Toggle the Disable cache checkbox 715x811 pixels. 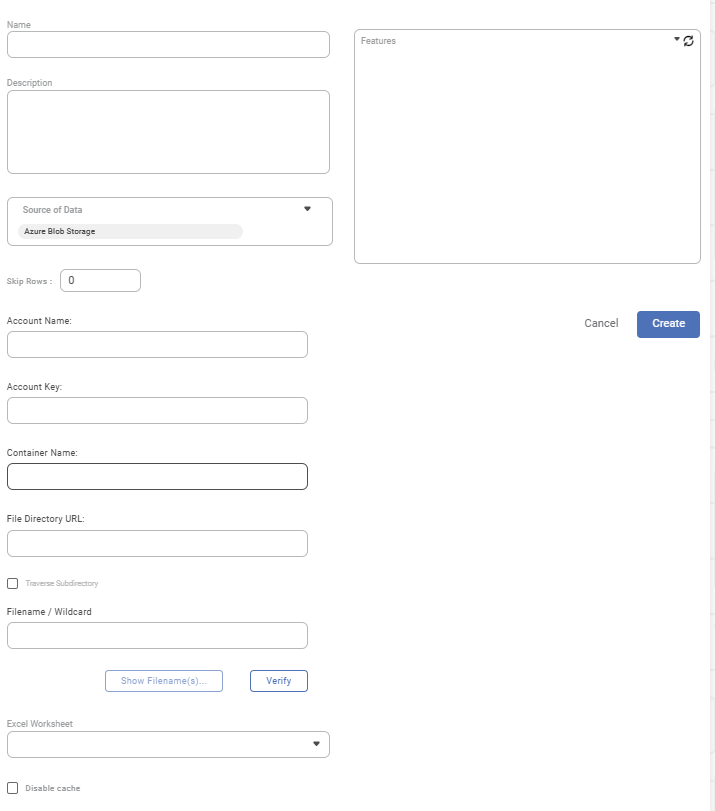click(x=13, y=788)
